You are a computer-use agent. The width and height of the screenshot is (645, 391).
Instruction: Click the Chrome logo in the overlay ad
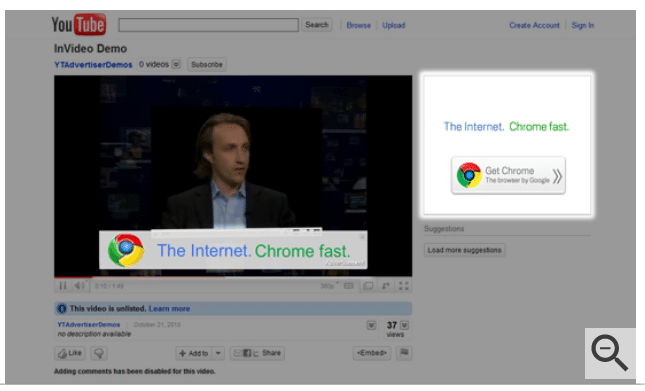point(126,250)
